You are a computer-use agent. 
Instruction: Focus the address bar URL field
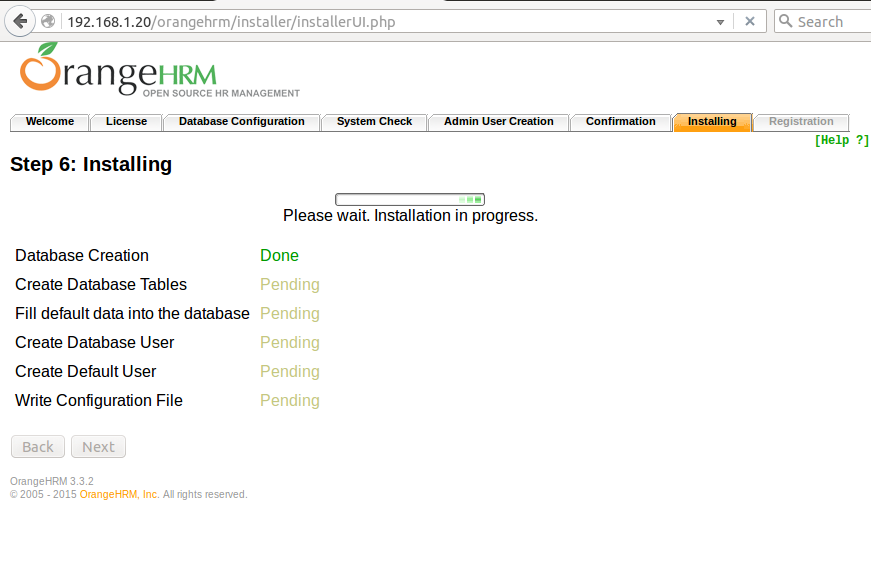coord(389,22)
